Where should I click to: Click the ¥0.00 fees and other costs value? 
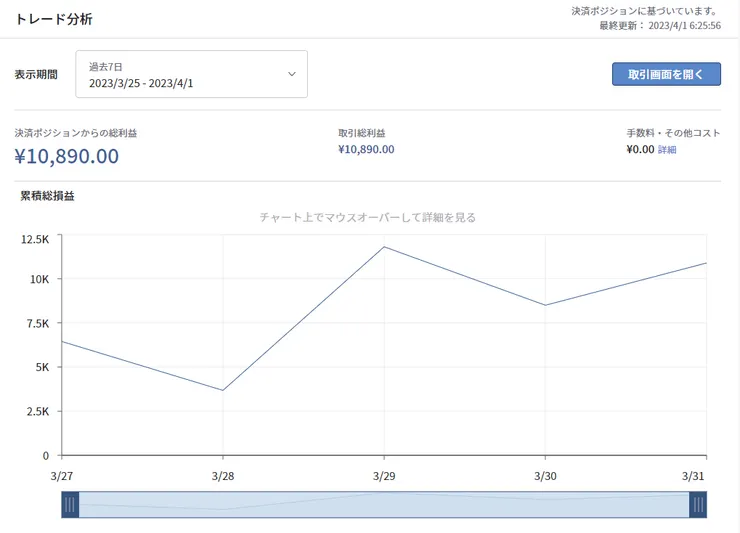tap(640, 150)
